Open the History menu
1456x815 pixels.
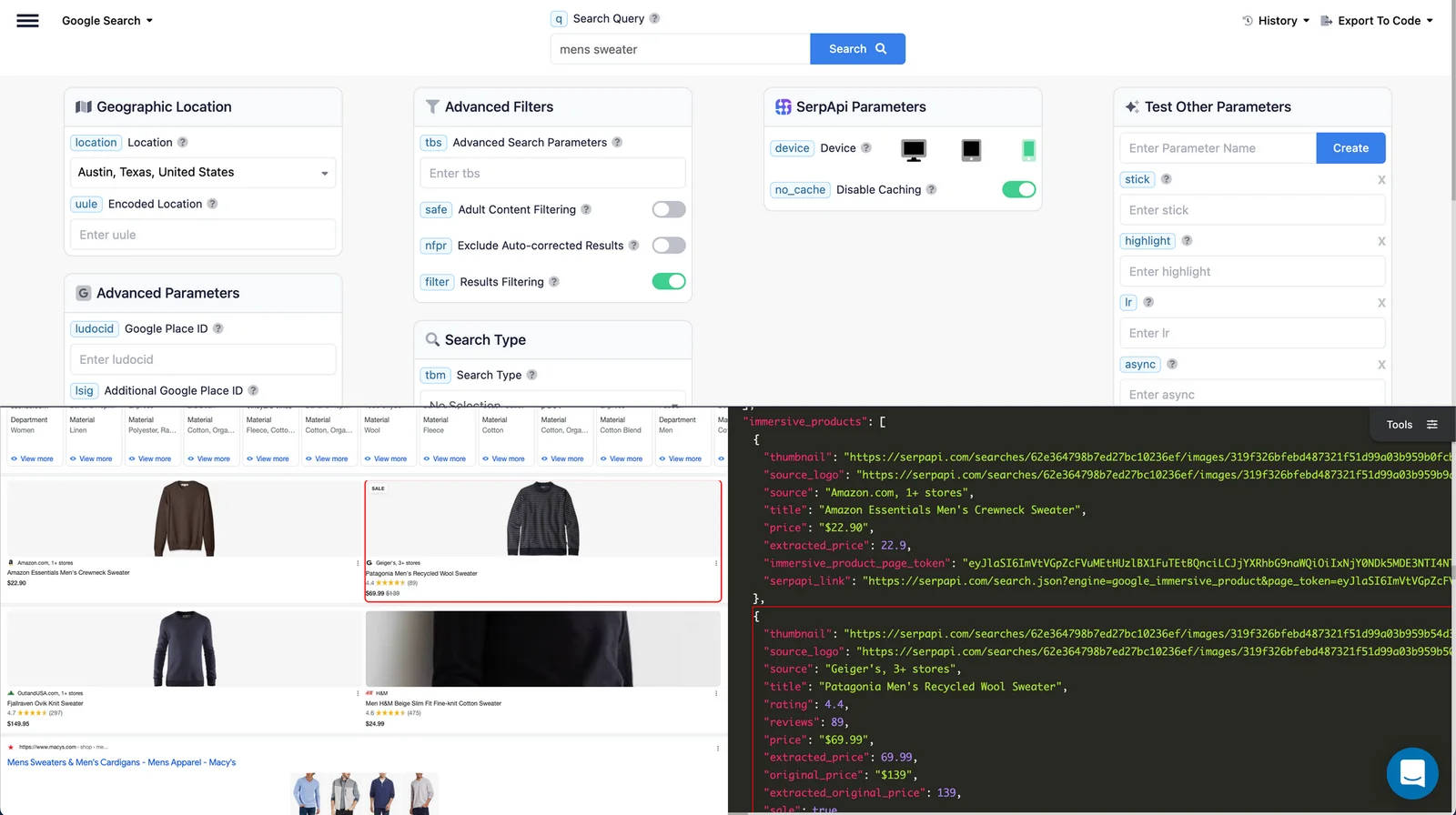1276,21
